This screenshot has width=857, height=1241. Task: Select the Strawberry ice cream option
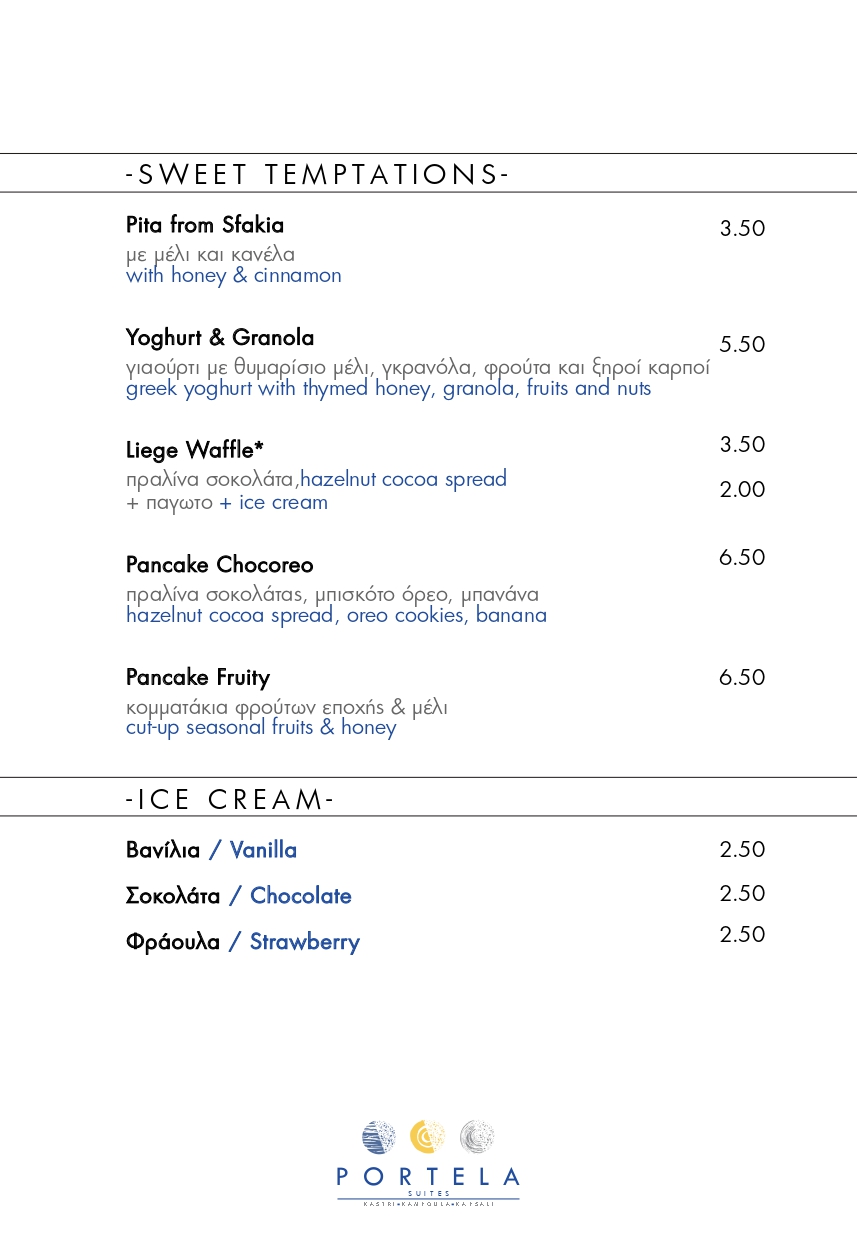tap(243, 942)
